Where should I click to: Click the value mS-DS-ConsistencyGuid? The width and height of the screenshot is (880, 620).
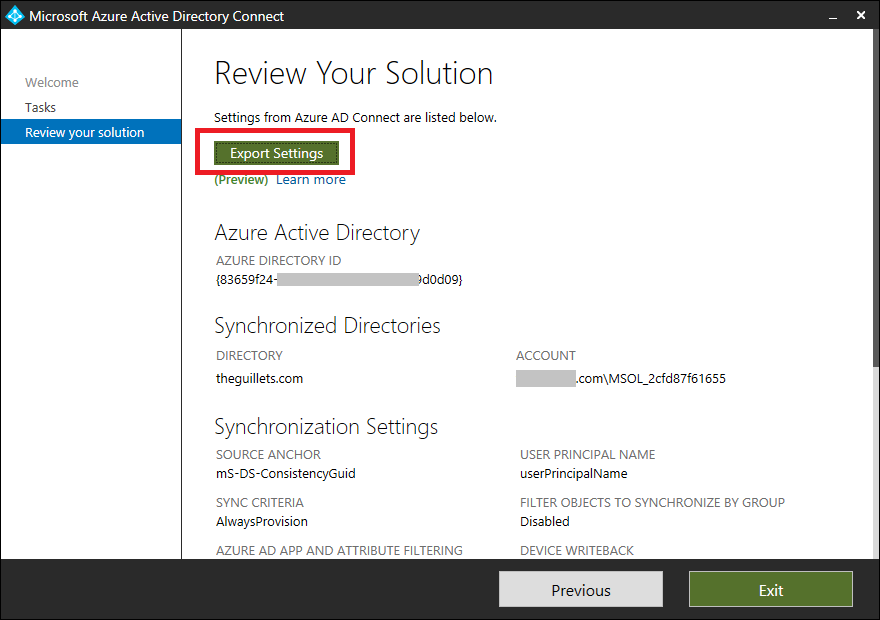(x=286, y=474)
